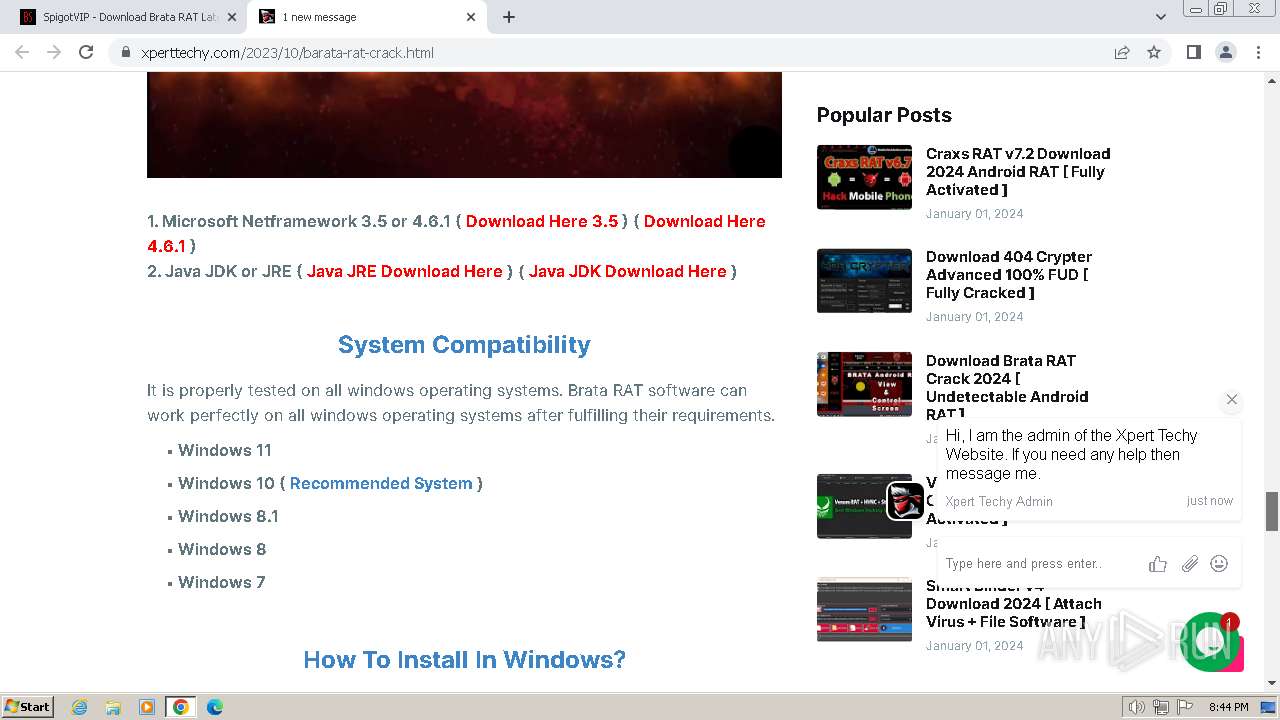Open volume control in system tray
The width and height of the screenshot is (1280, 720).
pos(1137,707)
